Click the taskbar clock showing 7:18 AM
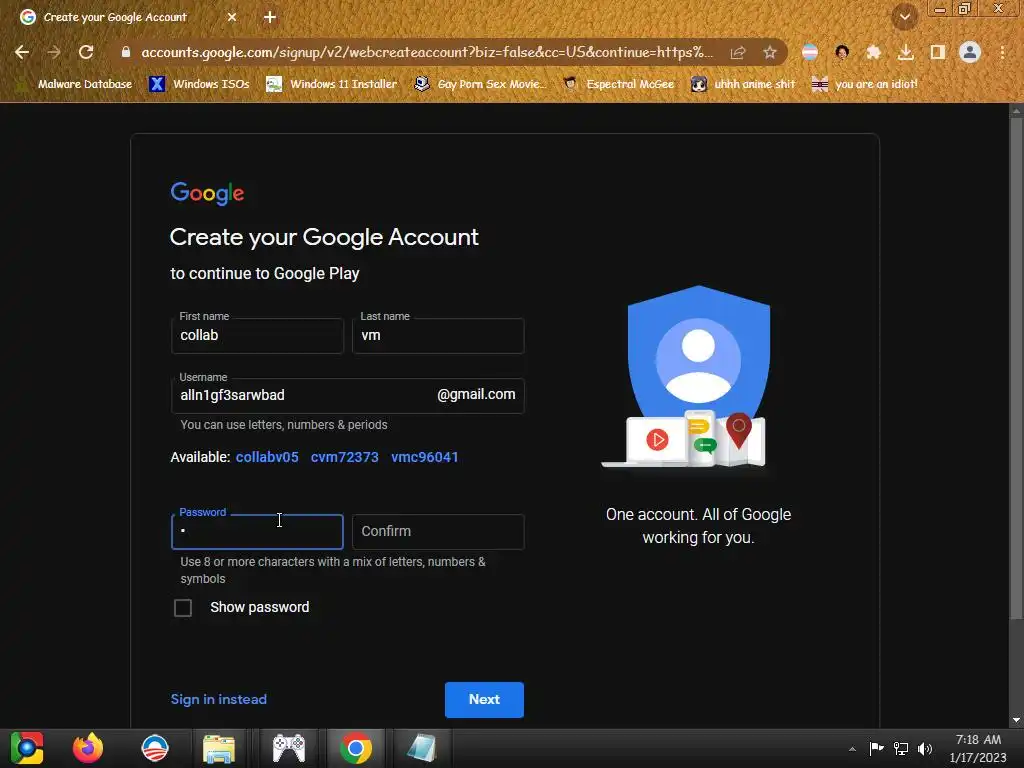Screen dimensions: 1024x768 978,748
